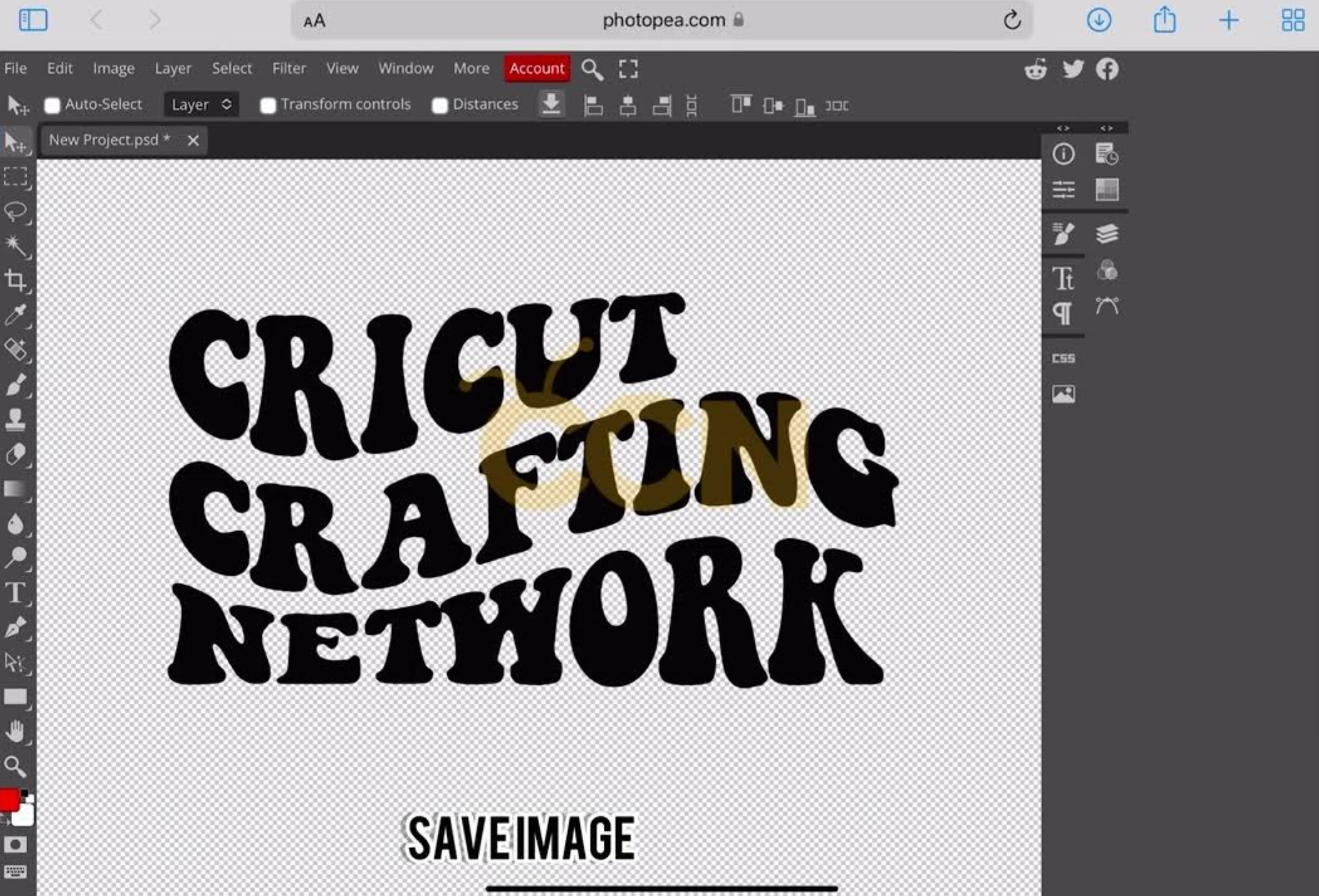
Task: Pick the Eraser tool
Action: [16, 454]
